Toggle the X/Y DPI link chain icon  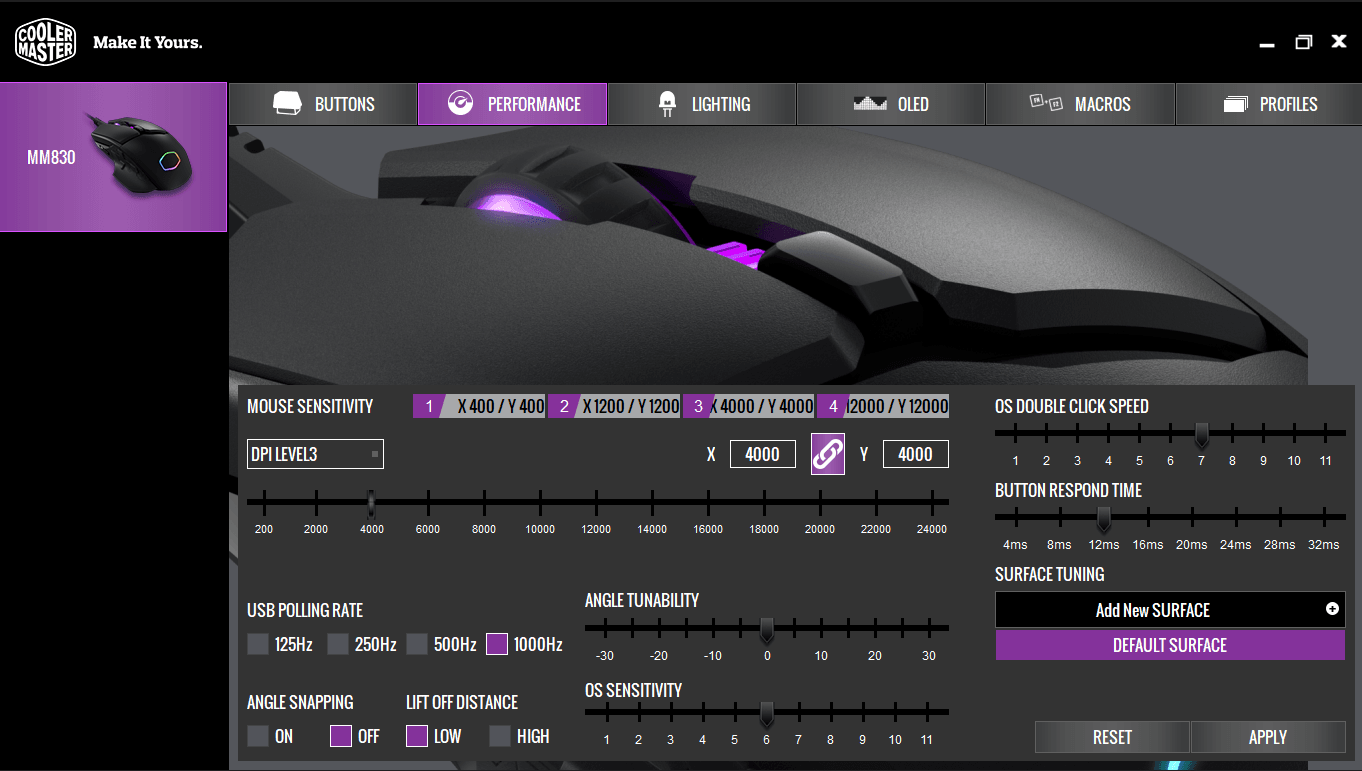click(x=828, y=454)
